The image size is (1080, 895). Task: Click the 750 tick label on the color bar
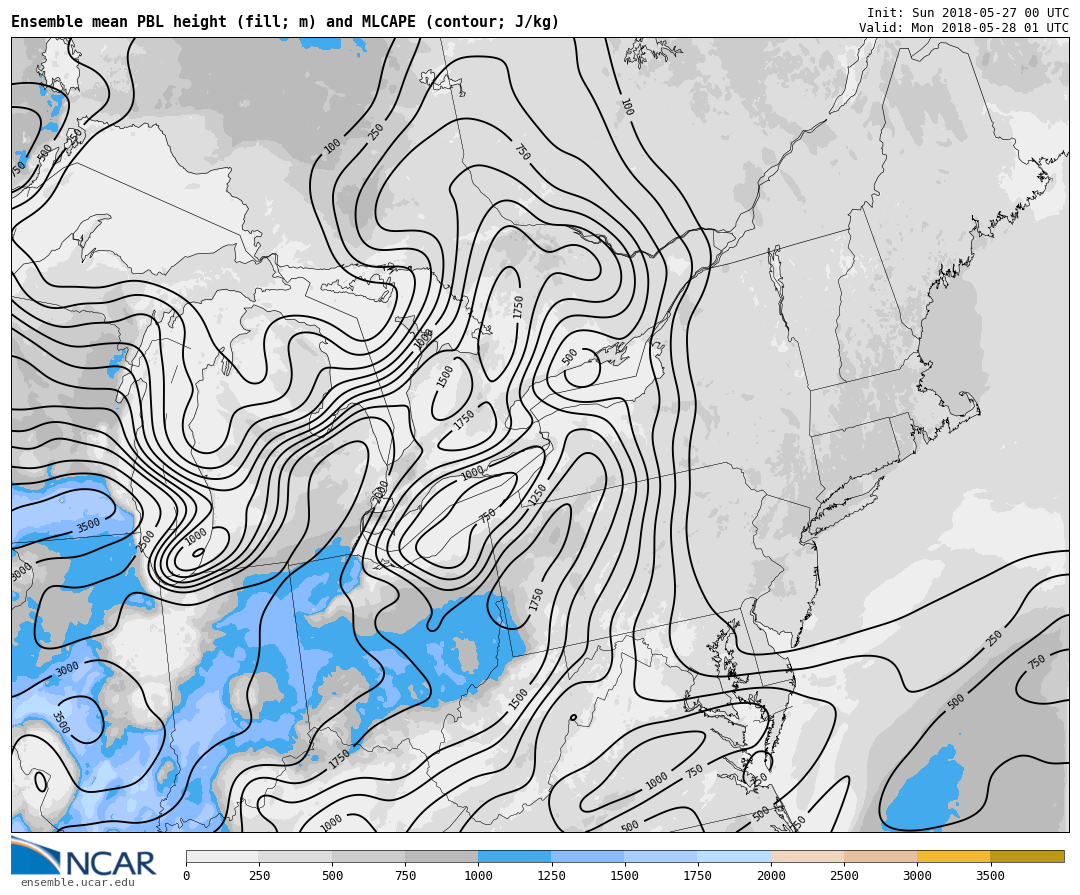click(405, 876)
